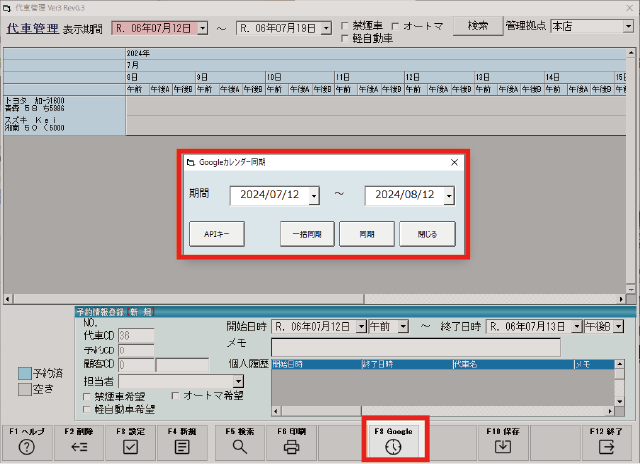Open F3 設定 settings button
Image resolution: width=640 pixels, height=464 pixels.
tap(130, 442)
